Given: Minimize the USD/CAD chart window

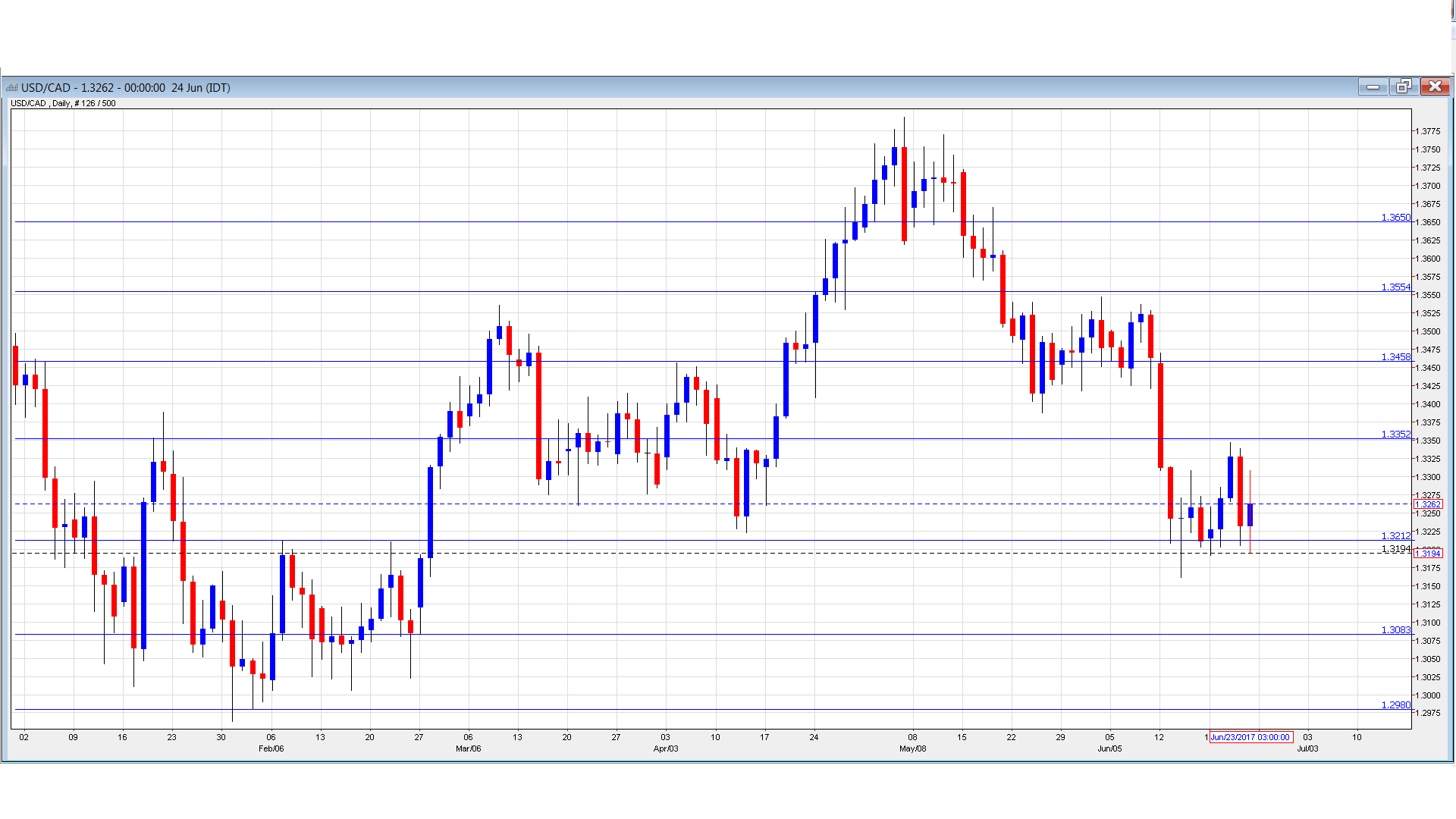Looking at the screenshot, I should 1373,86.
